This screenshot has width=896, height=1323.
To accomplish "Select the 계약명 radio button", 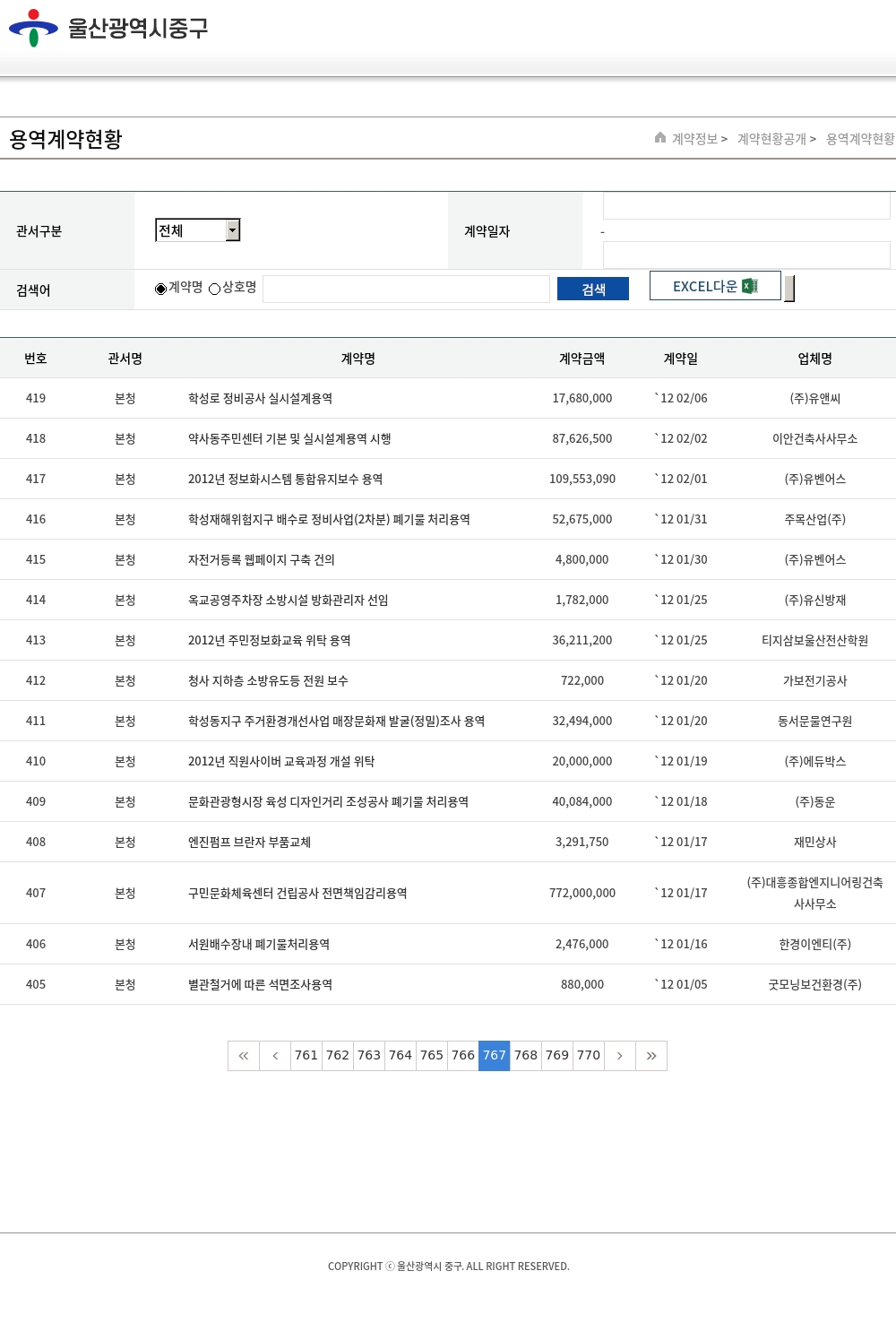I will click(x=161, y=289).
